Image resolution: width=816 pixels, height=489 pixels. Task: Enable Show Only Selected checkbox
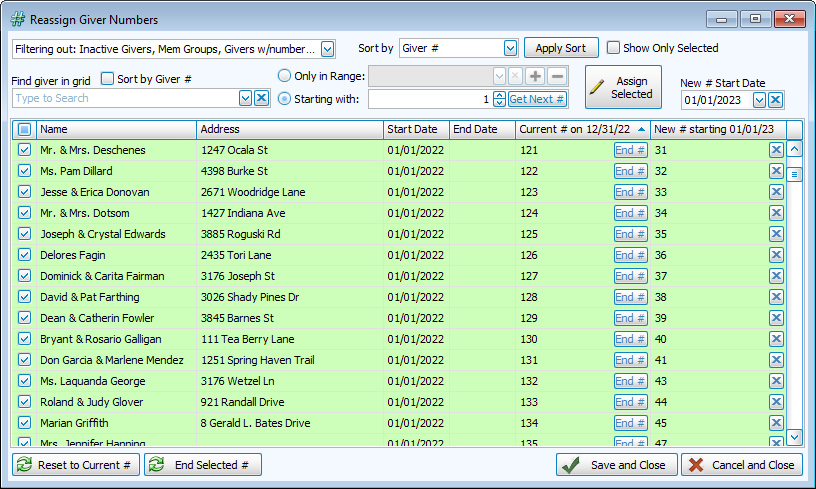click(614, 48)
